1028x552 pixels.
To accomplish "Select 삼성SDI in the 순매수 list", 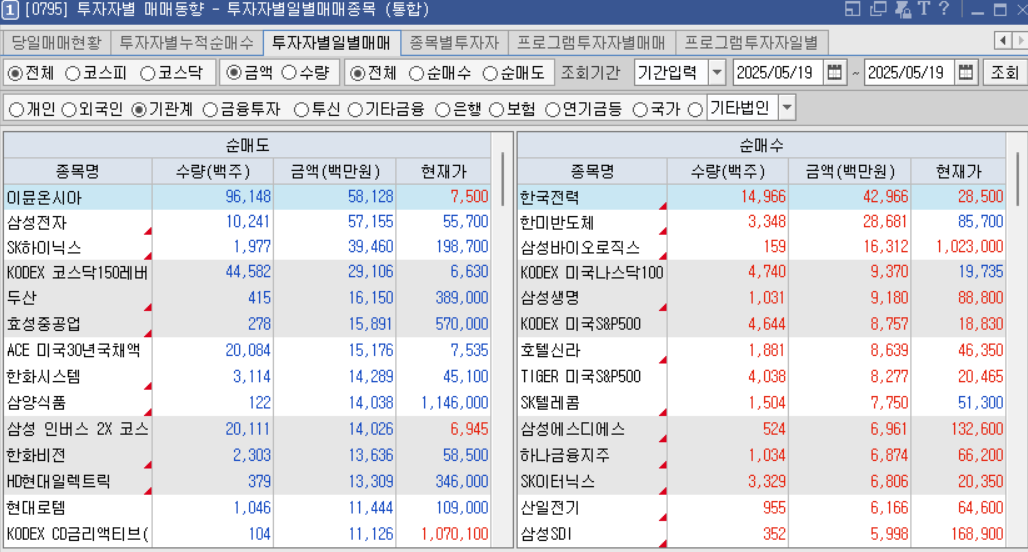I will (761, 534).
